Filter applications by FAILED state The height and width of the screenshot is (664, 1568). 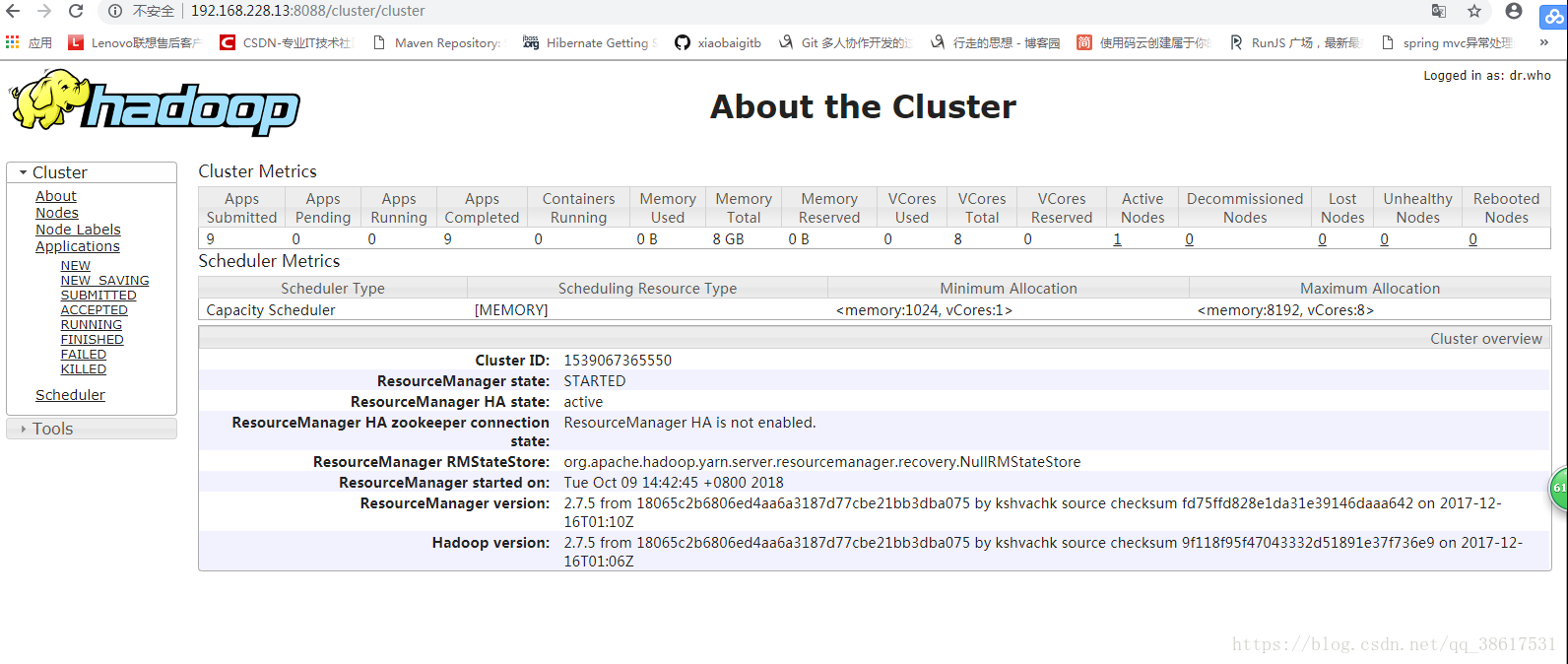[84, 355]
